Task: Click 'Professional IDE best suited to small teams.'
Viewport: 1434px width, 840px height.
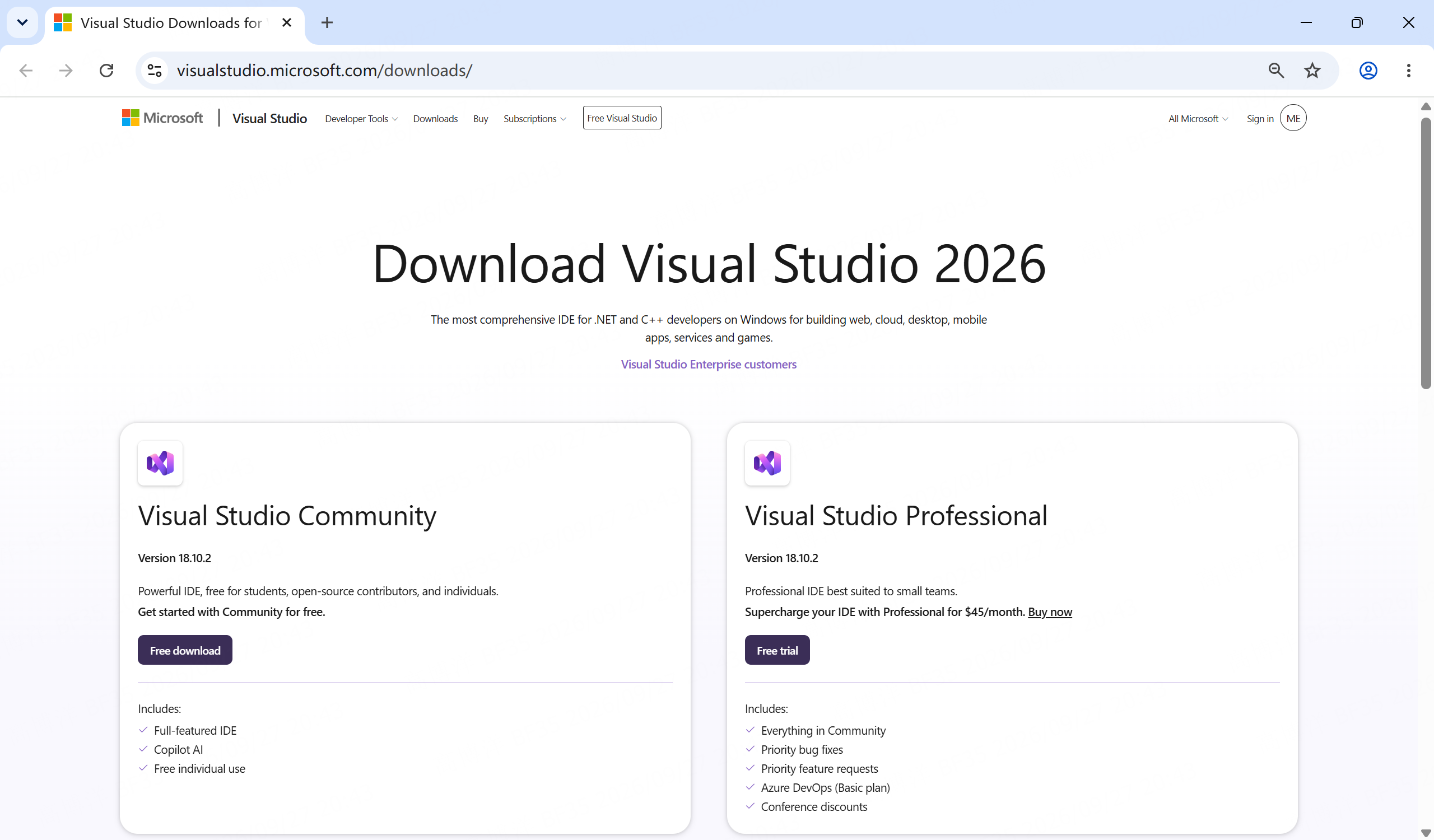Action: pos(851,591)
